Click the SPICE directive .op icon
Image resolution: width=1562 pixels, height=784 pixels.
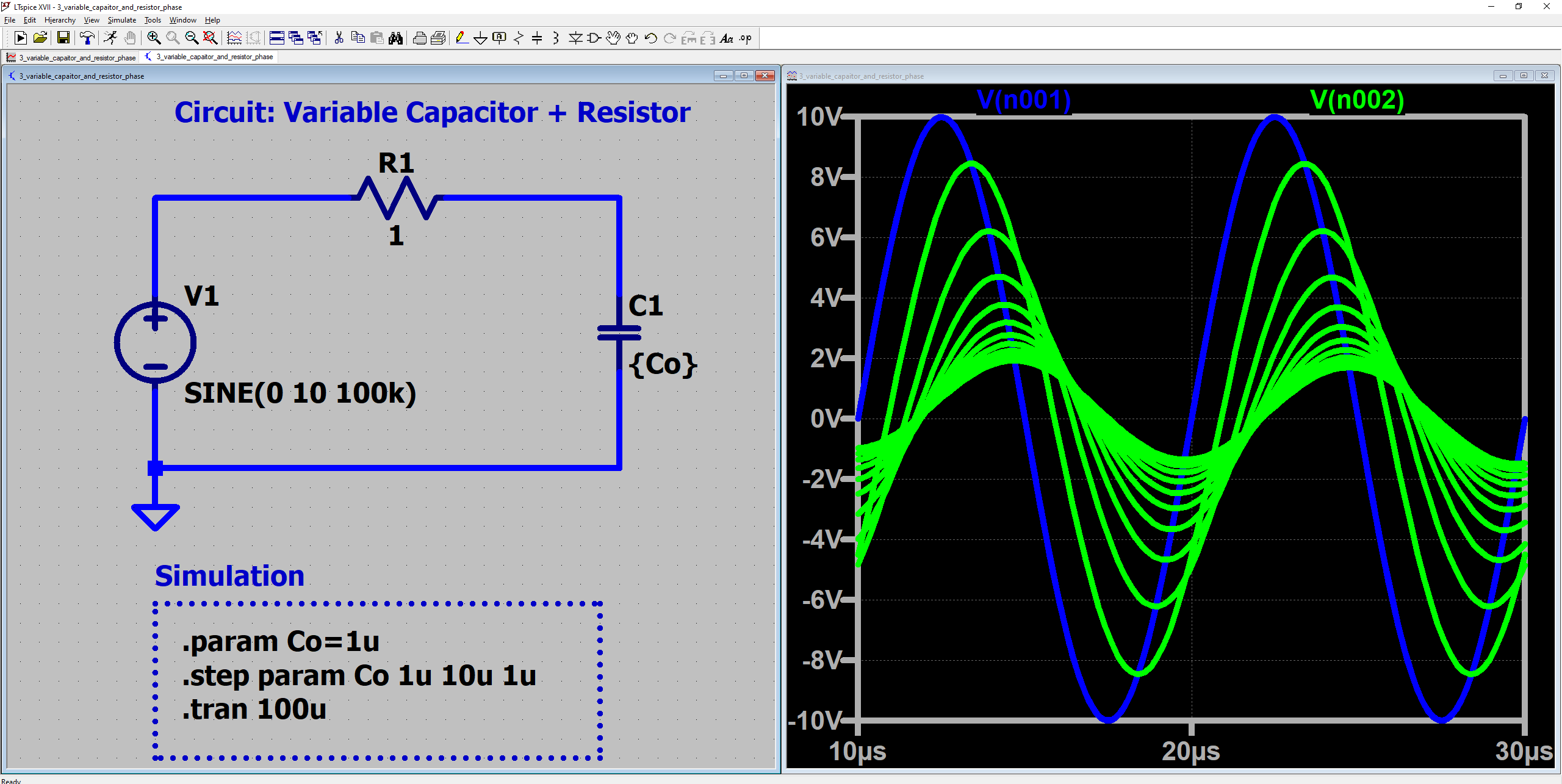coord(746,38)
